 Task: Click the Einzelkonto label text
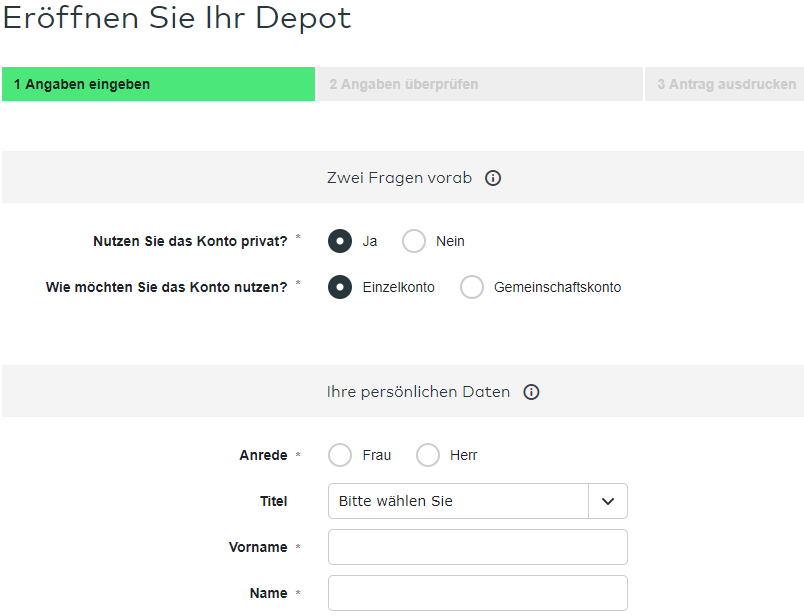tap(398, 287)
